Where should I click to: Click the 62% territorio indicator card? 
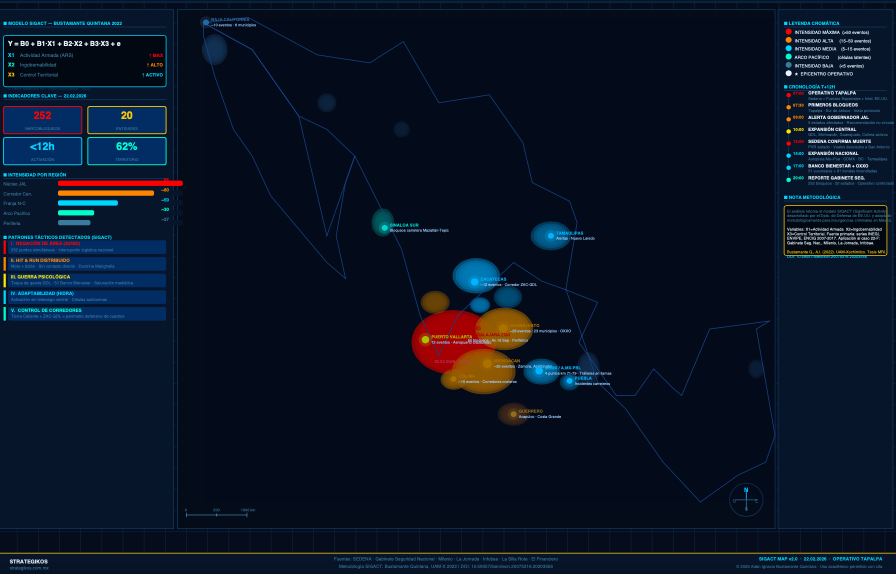[126, 151]
